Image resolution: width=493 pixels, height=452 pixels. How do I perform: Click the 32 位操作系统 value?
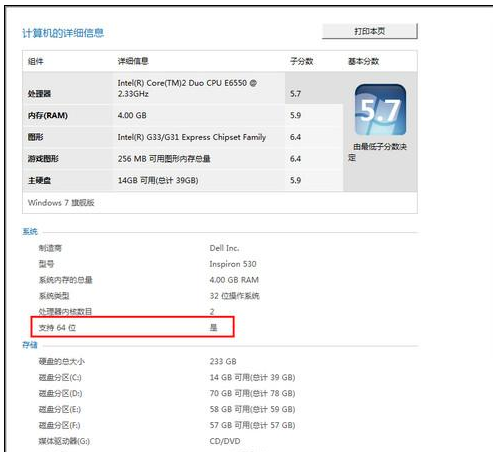234,296
